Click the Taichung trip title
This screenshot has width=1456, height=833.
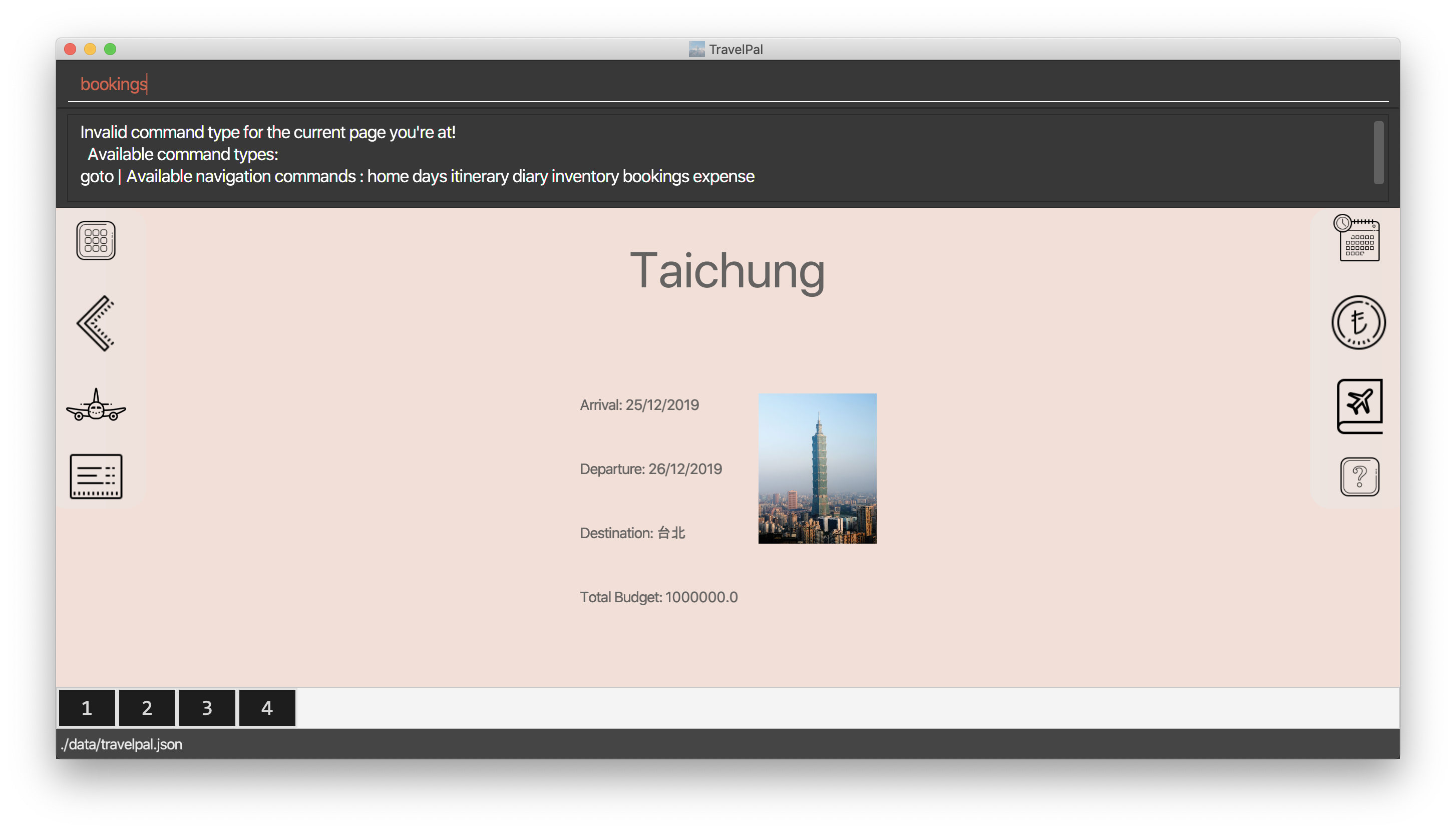[x=727, y=270]
